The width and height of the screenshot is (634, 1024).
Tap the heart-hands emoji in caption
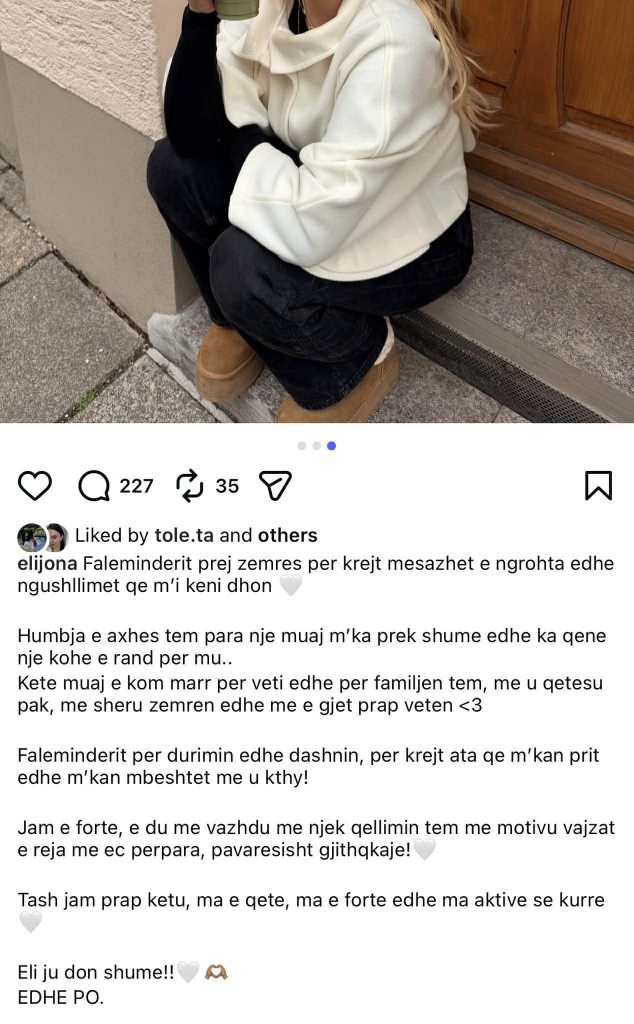click(216, 973)
